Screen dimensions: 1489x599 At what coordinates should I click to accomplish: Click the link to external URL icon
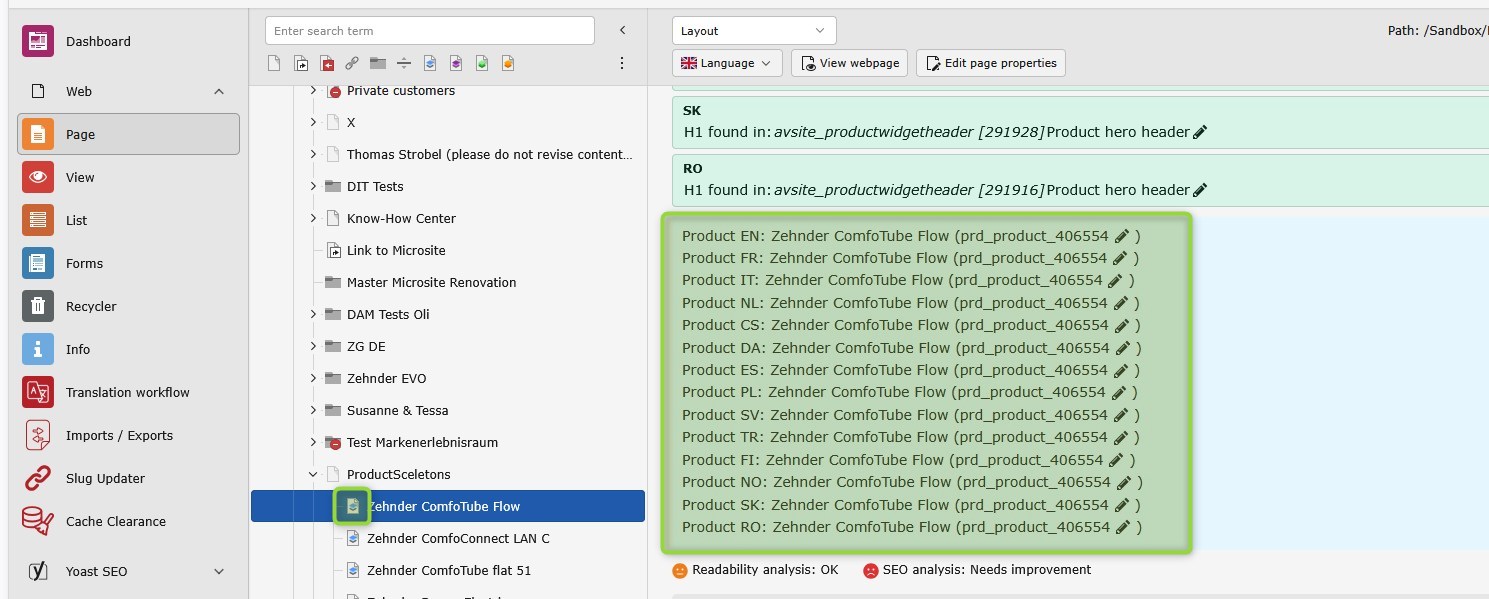(352, 63)
